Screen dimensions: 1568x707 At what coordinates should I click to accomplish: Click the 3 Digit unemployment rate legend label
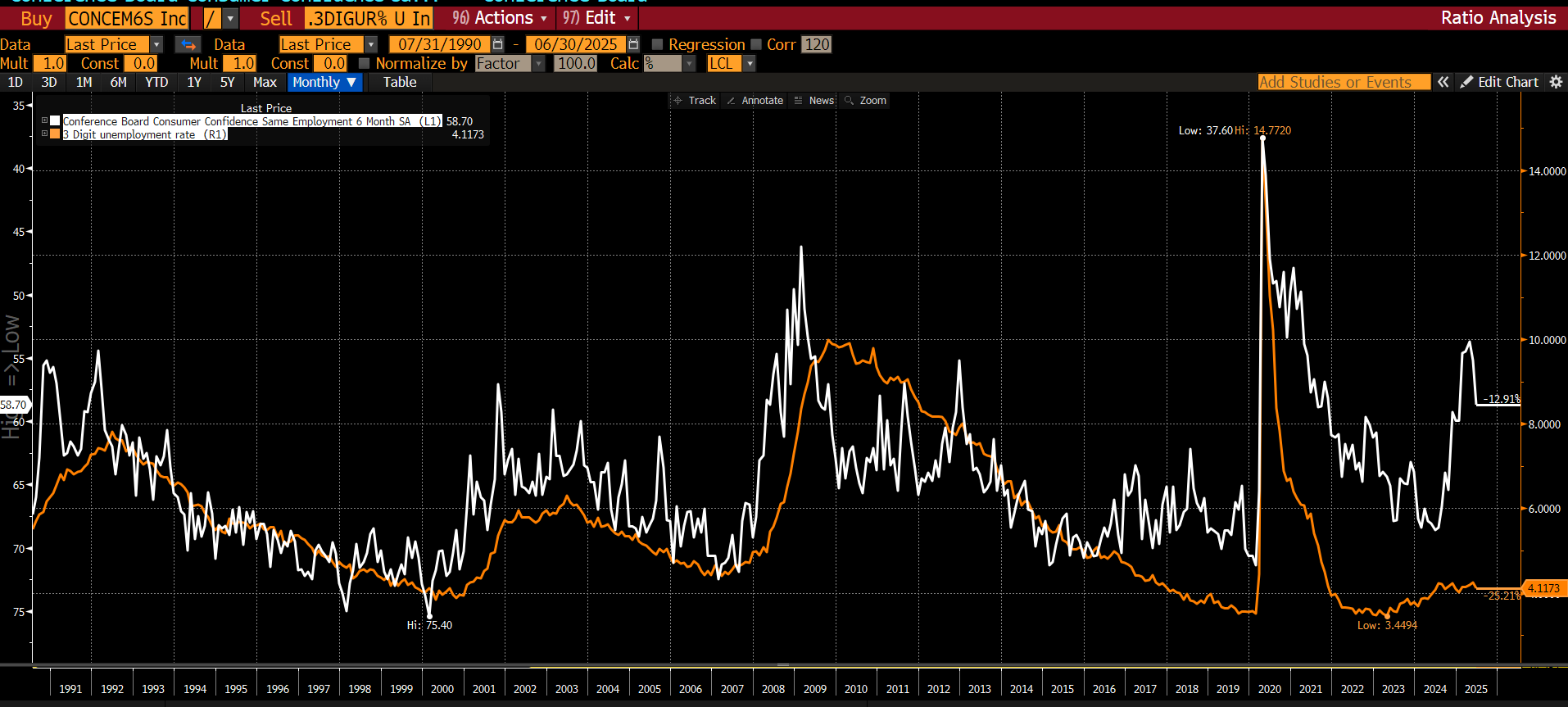tap(145, 134)
